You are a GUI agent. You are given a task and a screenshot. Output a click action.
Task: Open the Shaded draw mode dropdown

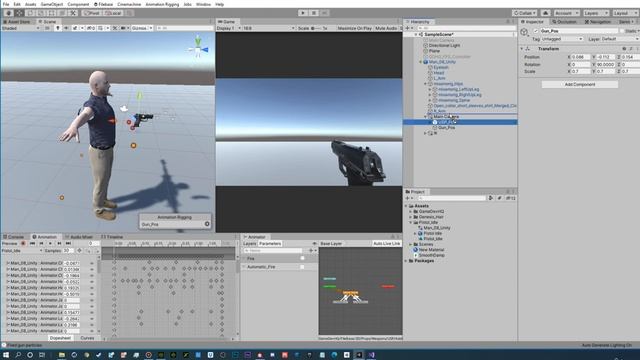tap(21, 28)
